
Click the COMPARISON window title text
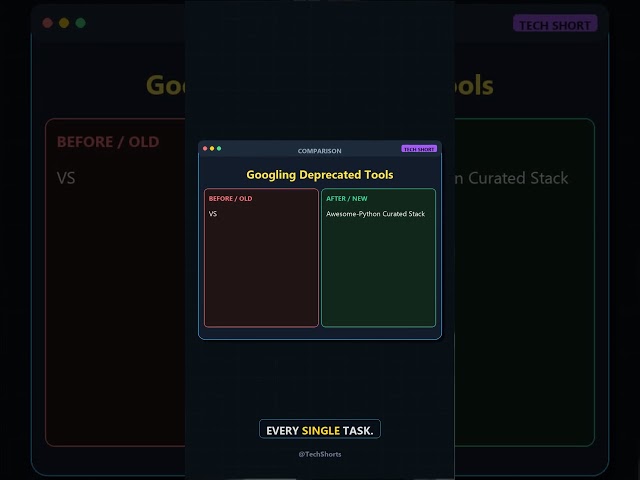[x=319, y=151]
